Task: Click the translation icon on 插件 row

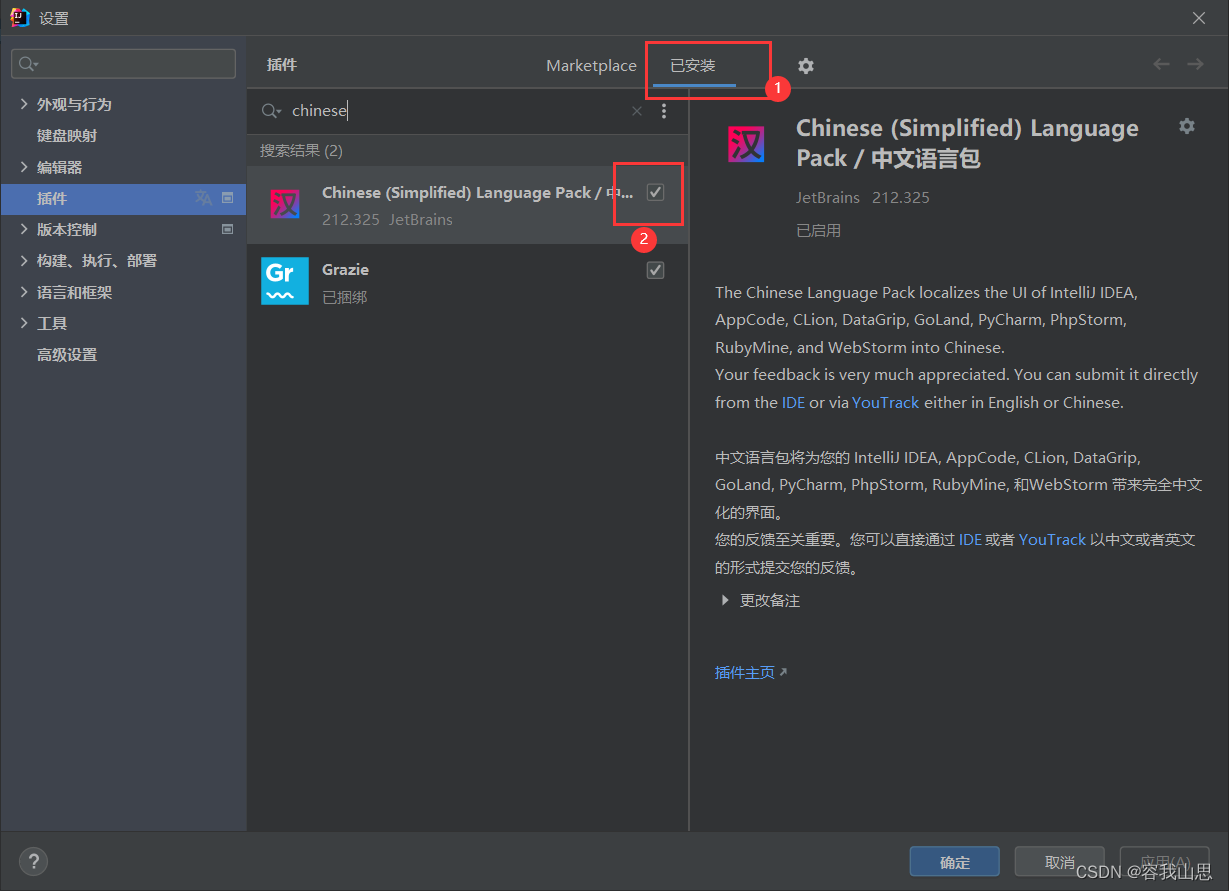Action: pos(204,198)
